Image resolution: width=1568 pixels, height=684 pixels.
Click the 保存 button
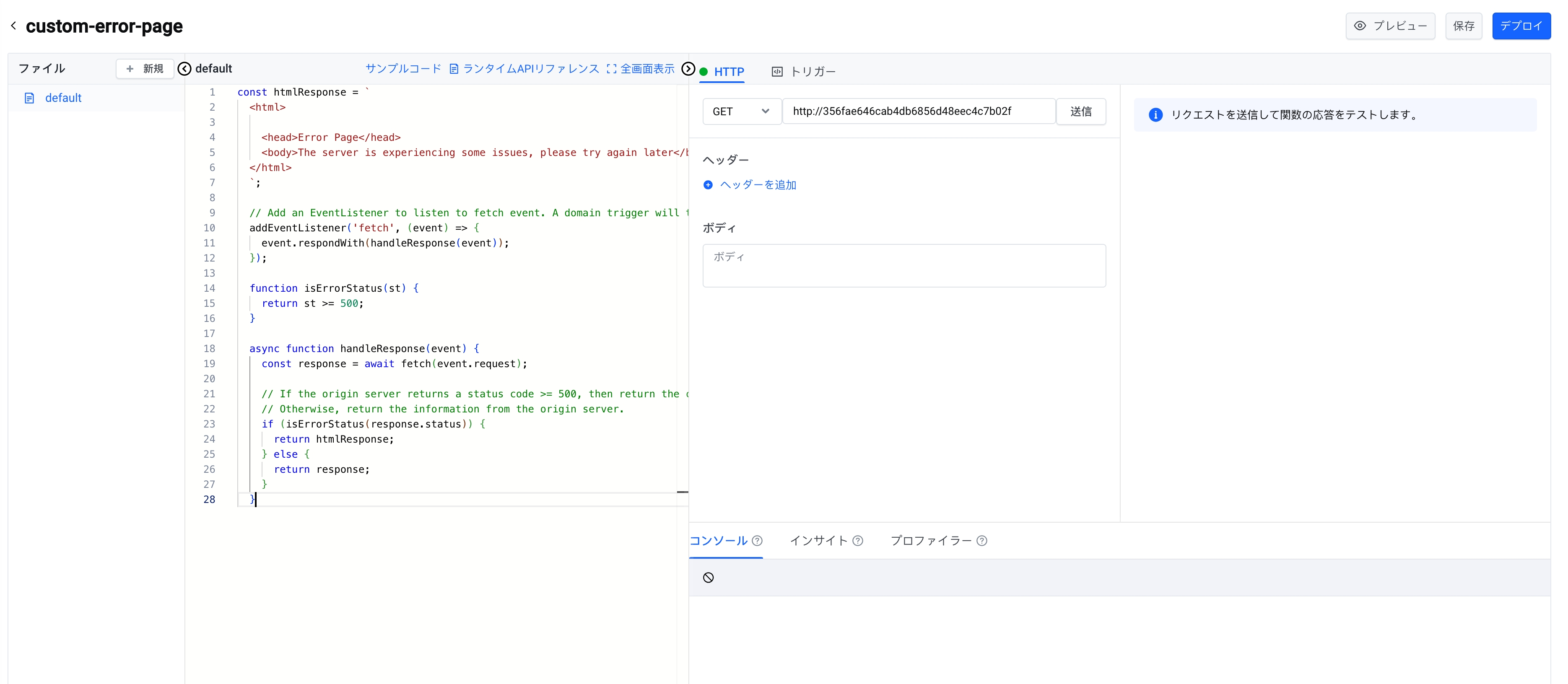(x=1463, y=26)
